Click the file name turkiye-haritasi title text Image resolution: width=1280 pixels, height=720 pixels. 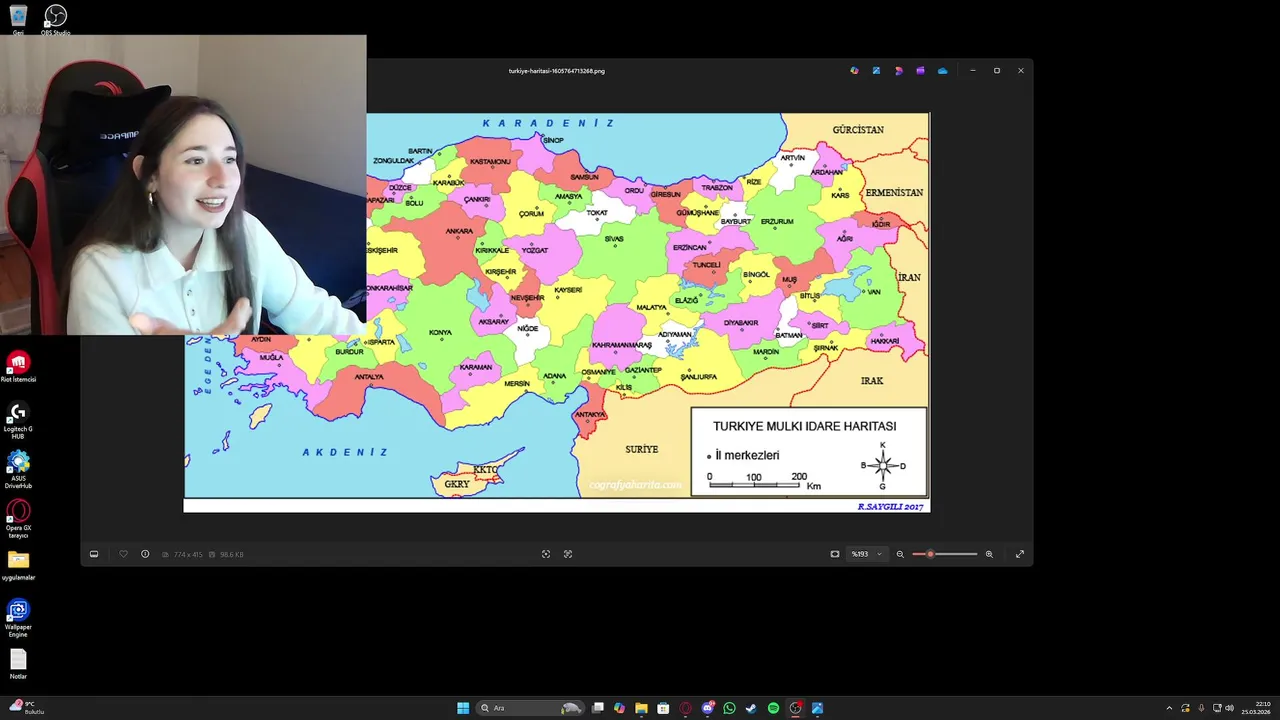[556, 71]
